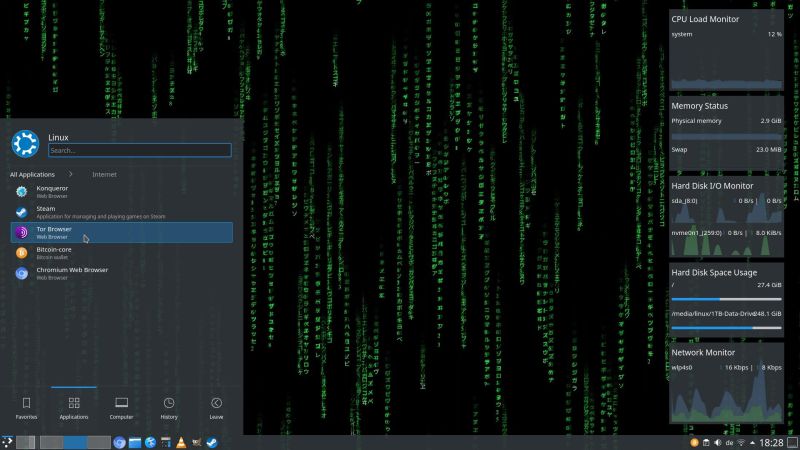Click the orange Bitcoin tray icon
Image resolution: width=800 pixels, height=450 pixels.
pos(694,443)
